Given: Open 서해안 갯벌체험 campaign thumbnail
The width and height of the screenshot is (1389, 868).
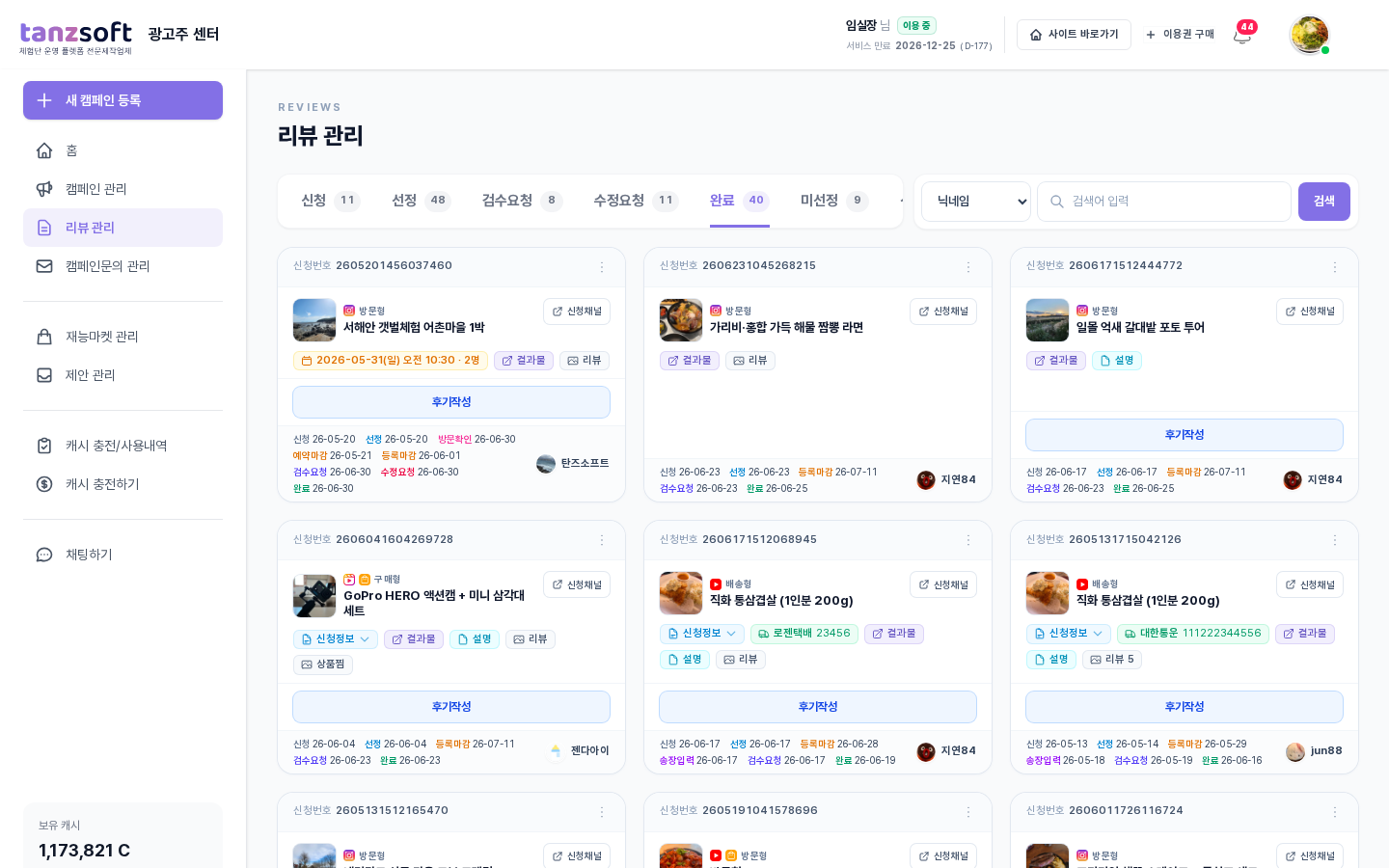Looking at the screenshot, I should 314,320.
